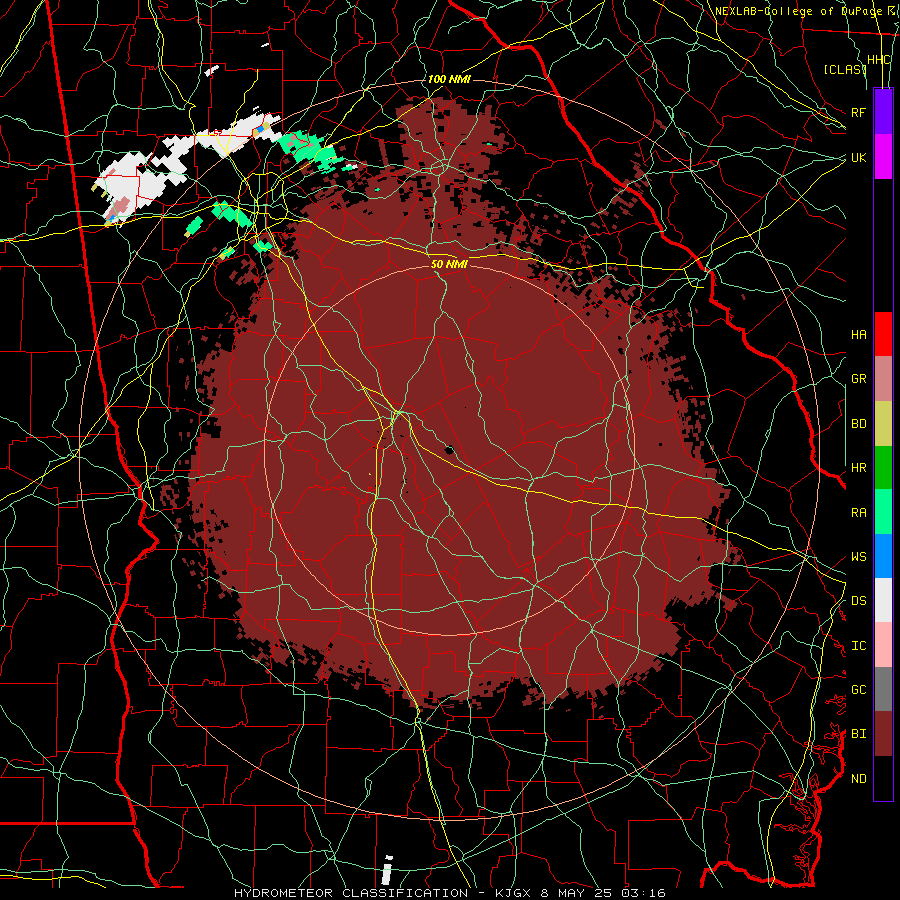Click the 'BD' legend label
The width and height of the screenshot is (900, 900).
pyautogui.click(x=858, y=424)
